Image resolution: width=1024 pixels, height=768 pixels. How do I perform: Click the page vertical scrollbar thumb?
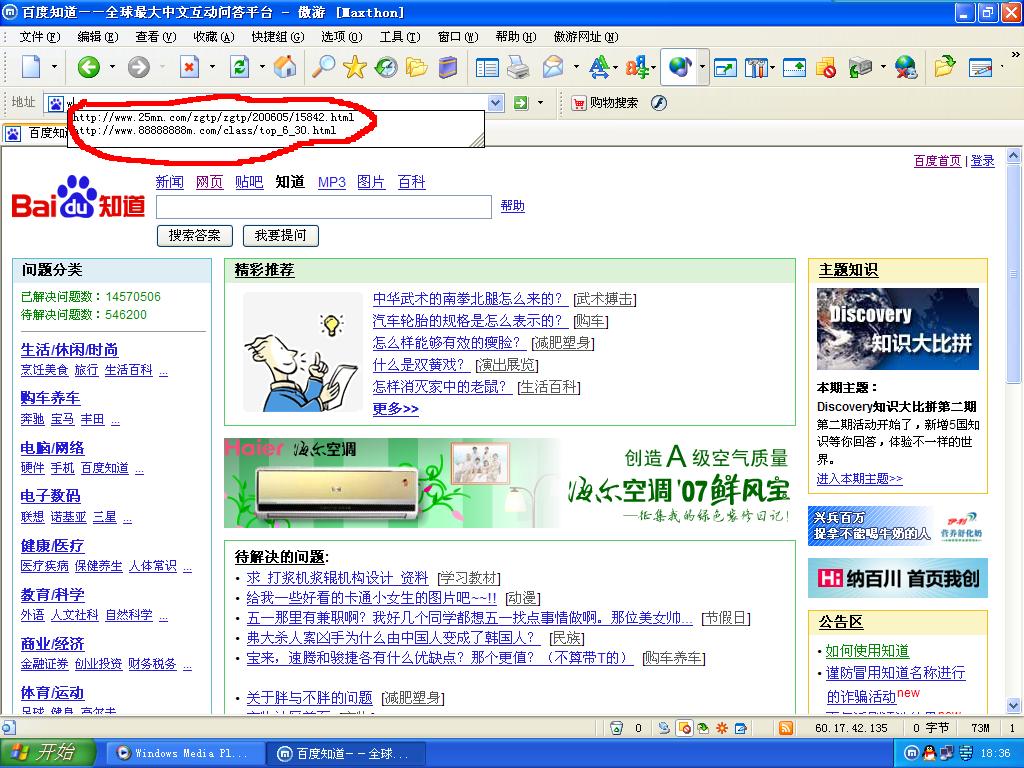(1013, 274)
